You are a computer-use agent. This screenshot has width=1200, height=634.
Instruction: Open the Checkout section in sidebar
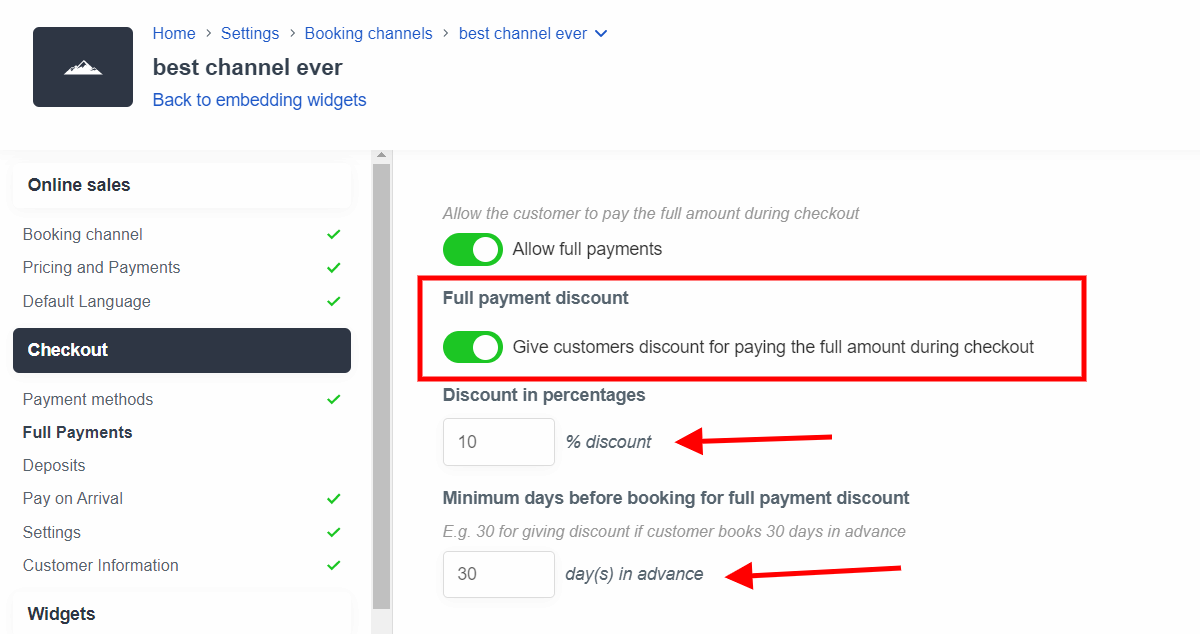coord(182,350)
